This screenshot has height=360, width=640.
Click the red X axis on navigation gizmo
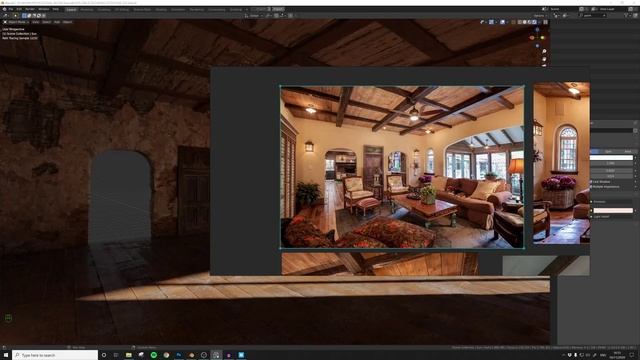(532, 38)
